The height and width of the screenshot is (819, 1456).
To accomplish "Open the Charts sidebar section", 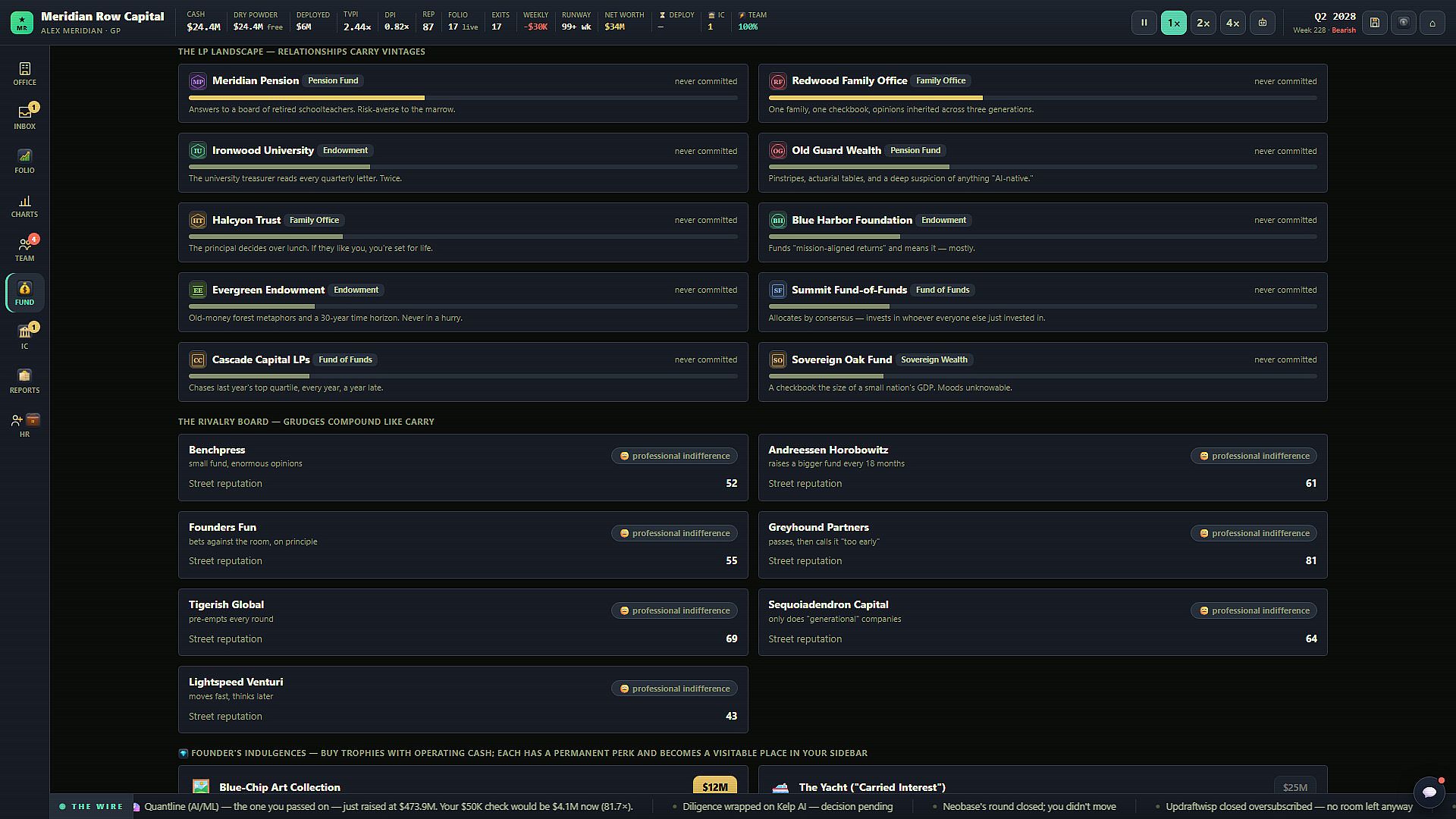I will 24,206.
